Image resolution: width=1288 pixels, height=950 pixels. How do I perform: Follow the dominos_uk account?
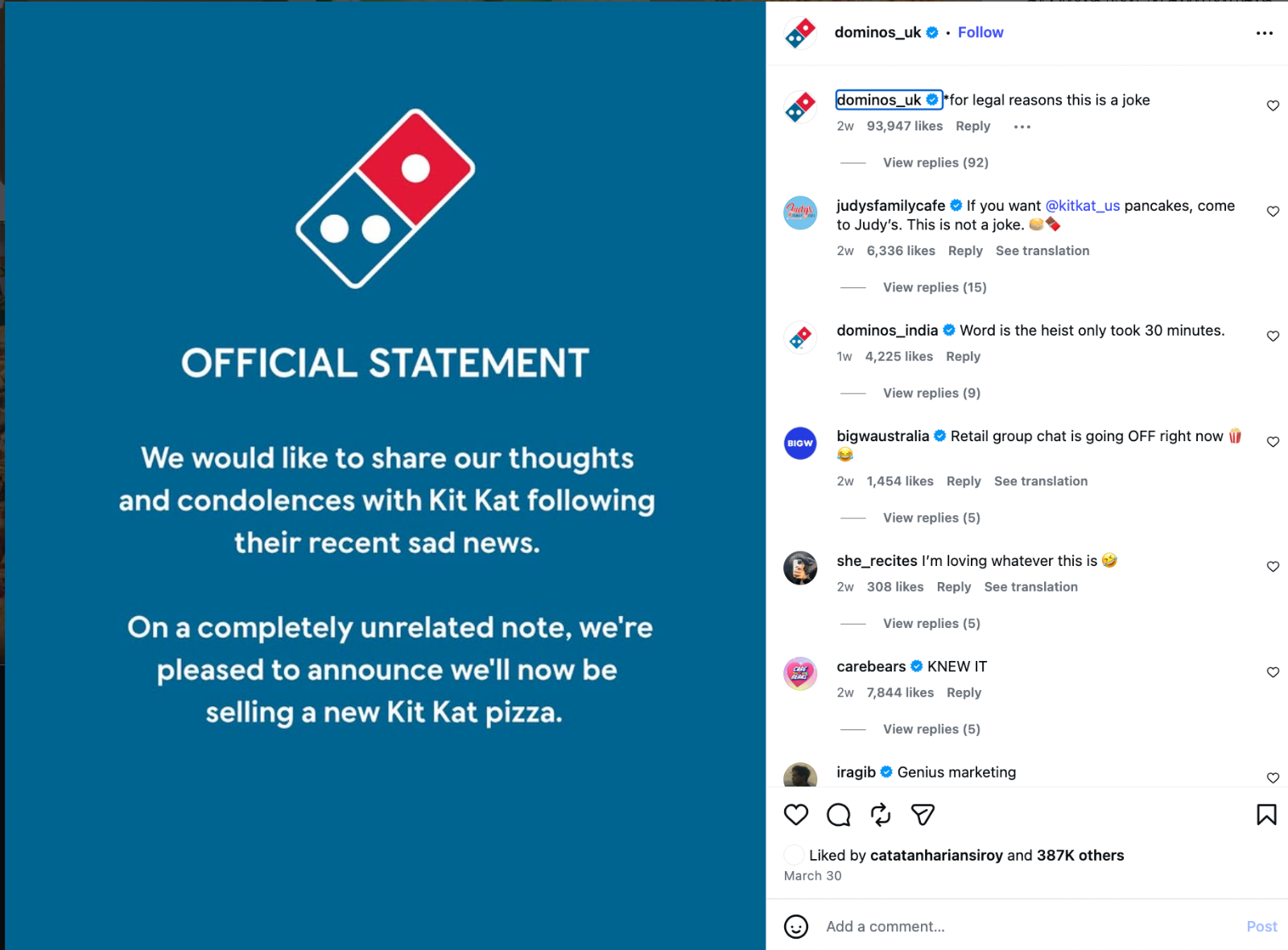click(x=980, y=32)
